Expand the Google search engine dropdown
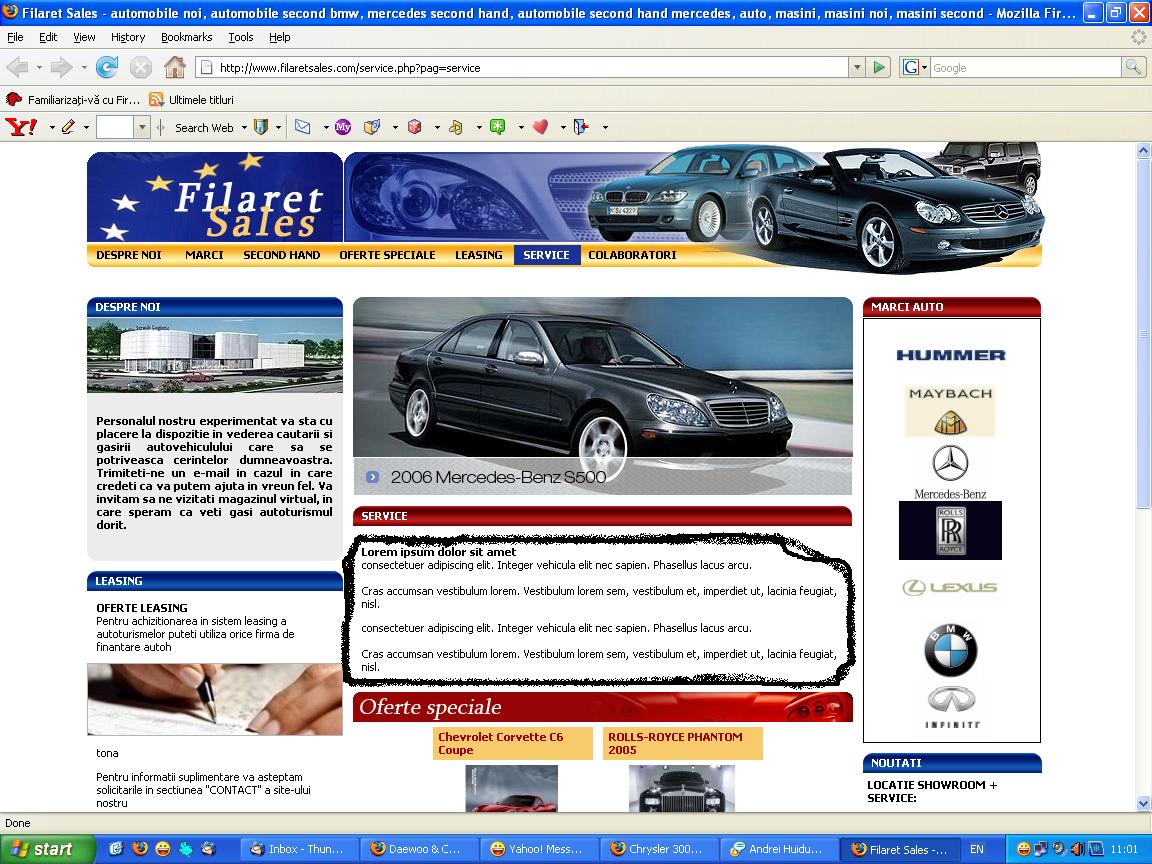1152x864 pixels. [x=924, y=68]
